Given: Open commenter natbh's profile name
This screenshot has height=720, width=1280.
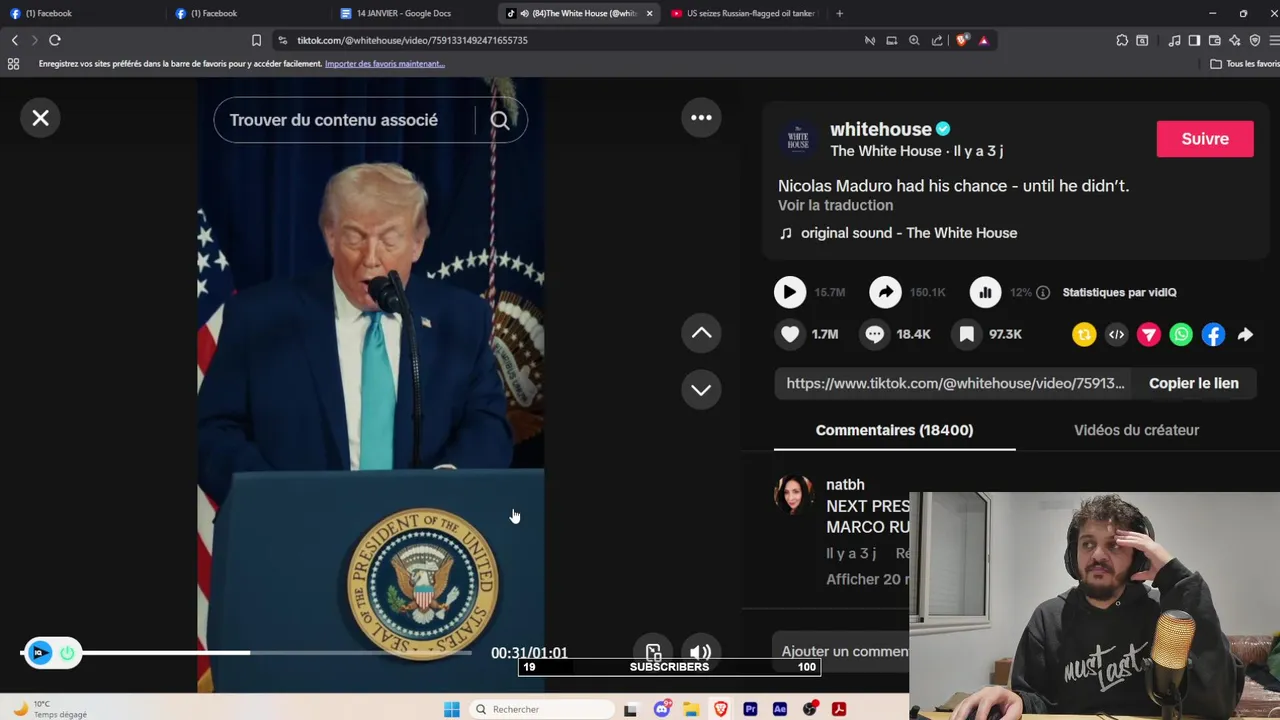Looking at the screenshot, I should pos(845,484).
